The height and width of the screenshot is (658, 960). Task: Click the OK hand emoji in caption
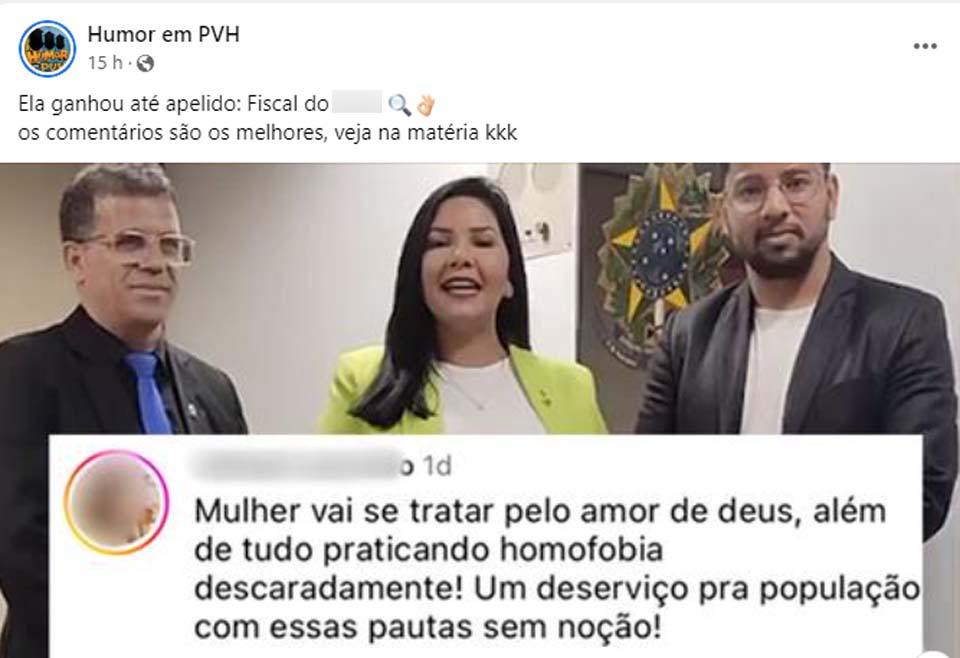coord(426,105)
